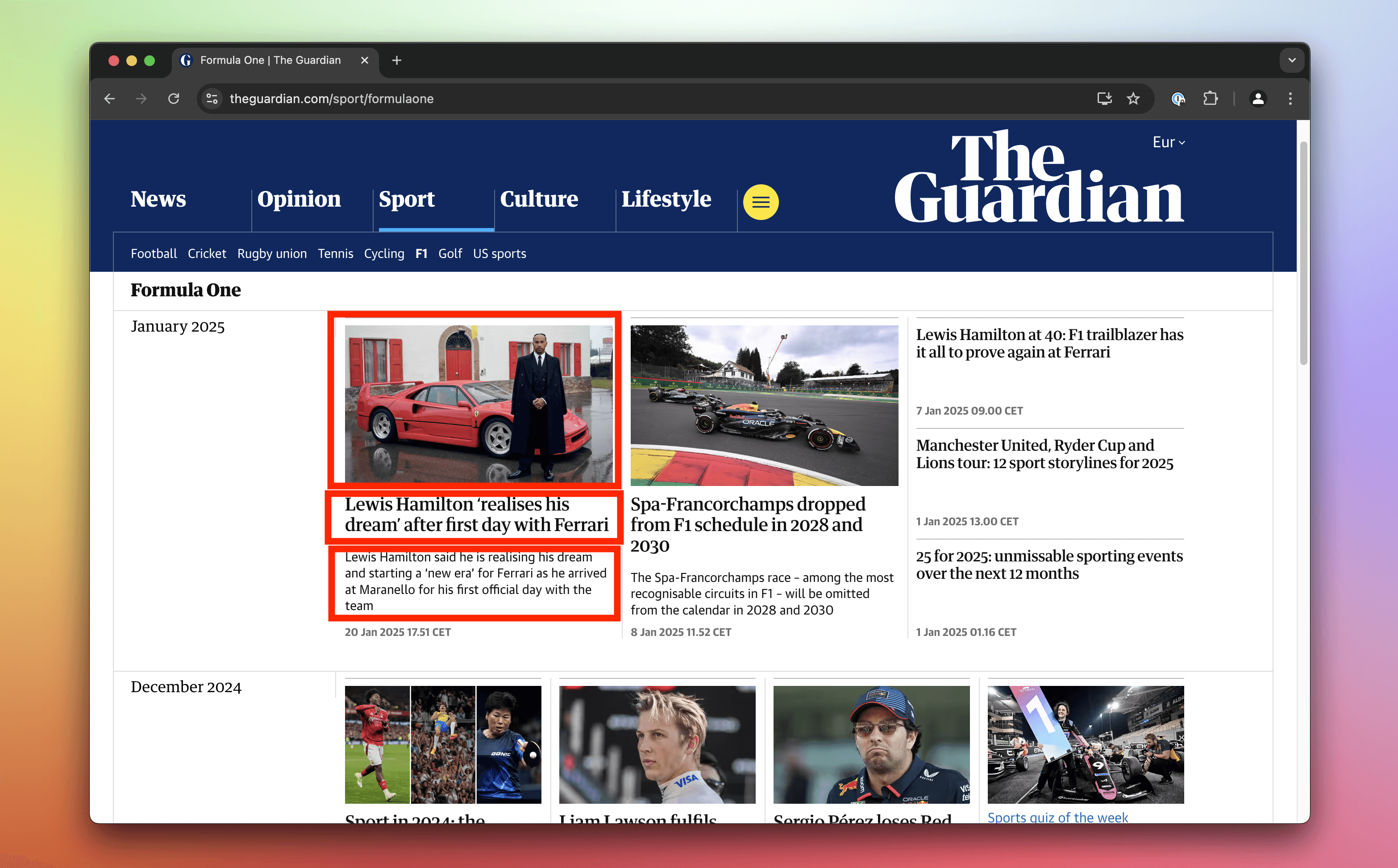Click the back navigation arrow

click(110, 98)
